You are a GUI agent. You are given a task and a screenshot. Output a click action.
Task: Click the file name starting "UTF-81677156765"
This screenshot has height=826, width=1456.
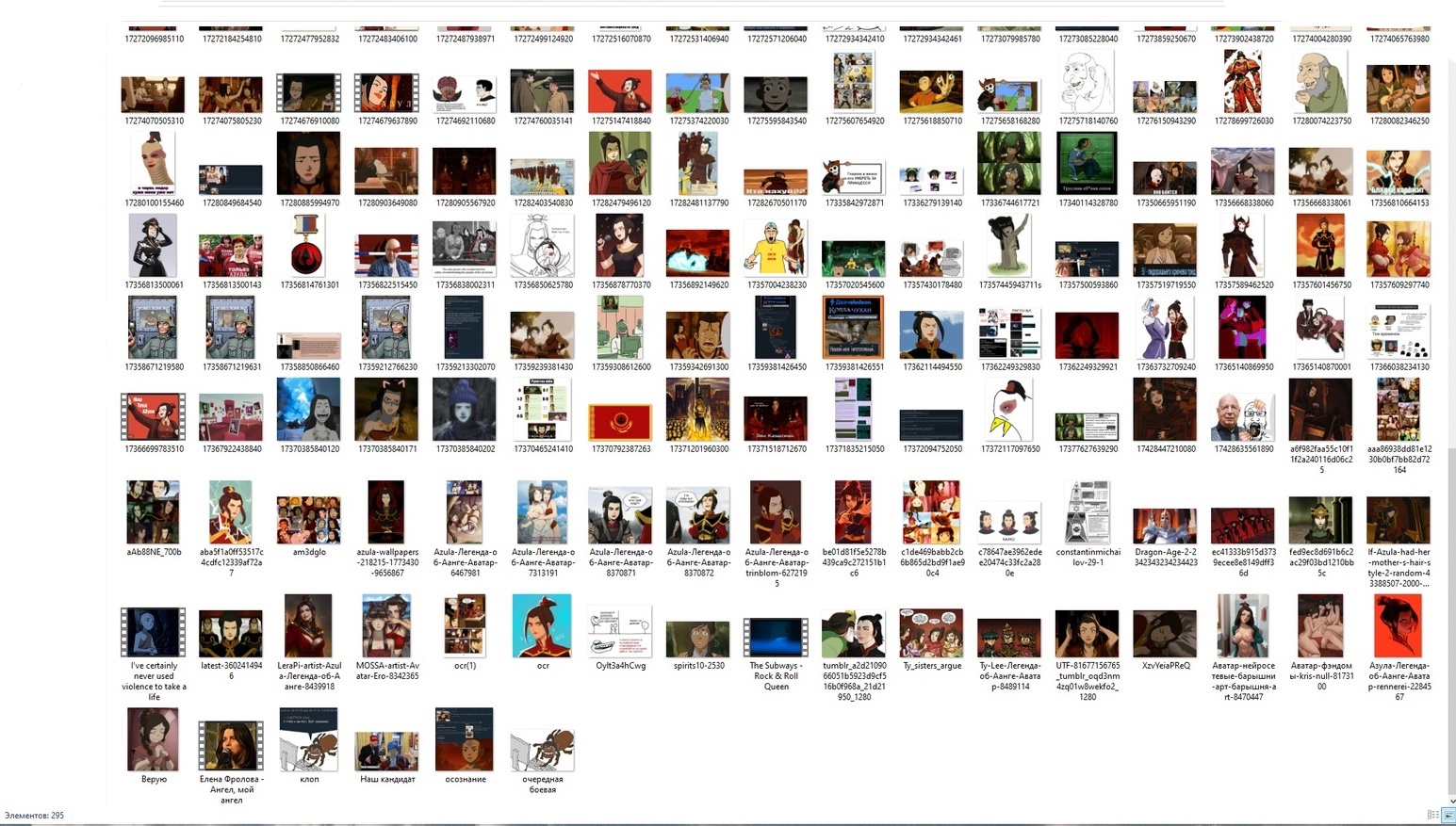pos(1088,681)
